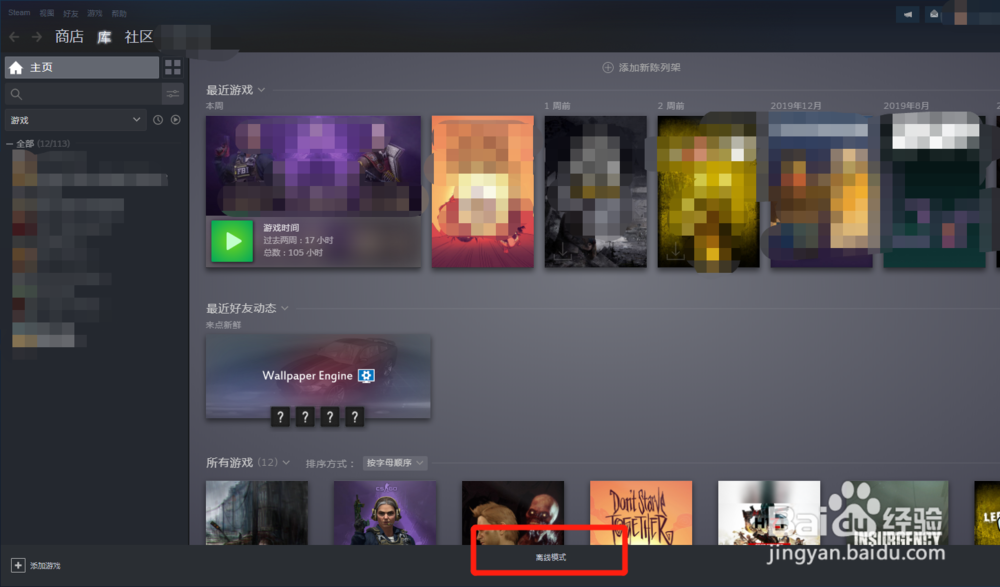Sort by recent activity clock icon
Screen dimensions: 1000x587
pos(158,120)
